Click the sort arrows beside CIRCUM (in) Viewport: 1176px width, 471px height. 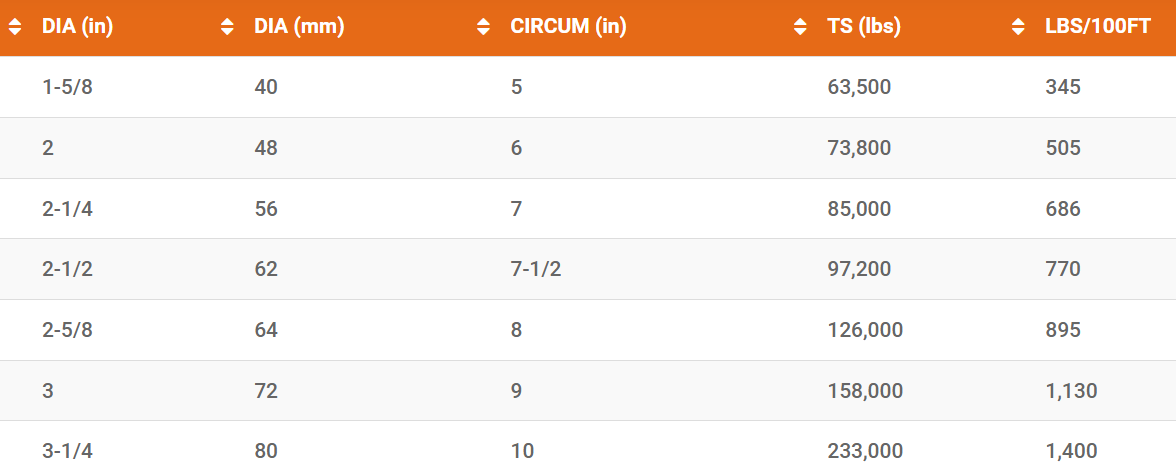[484, 28]
